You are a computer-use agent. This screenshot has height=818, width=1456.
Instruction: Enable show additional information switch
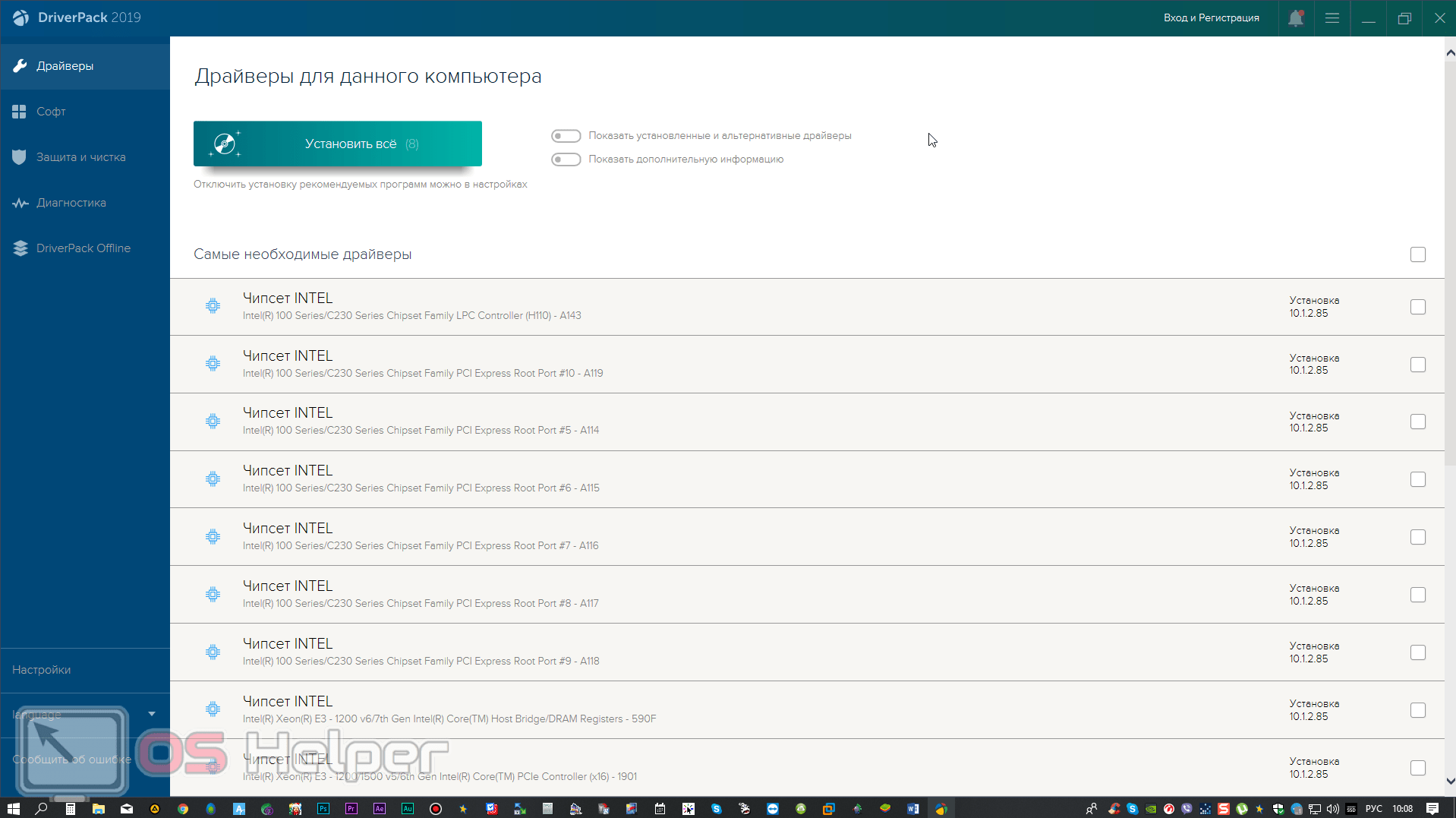click(566, 159)
